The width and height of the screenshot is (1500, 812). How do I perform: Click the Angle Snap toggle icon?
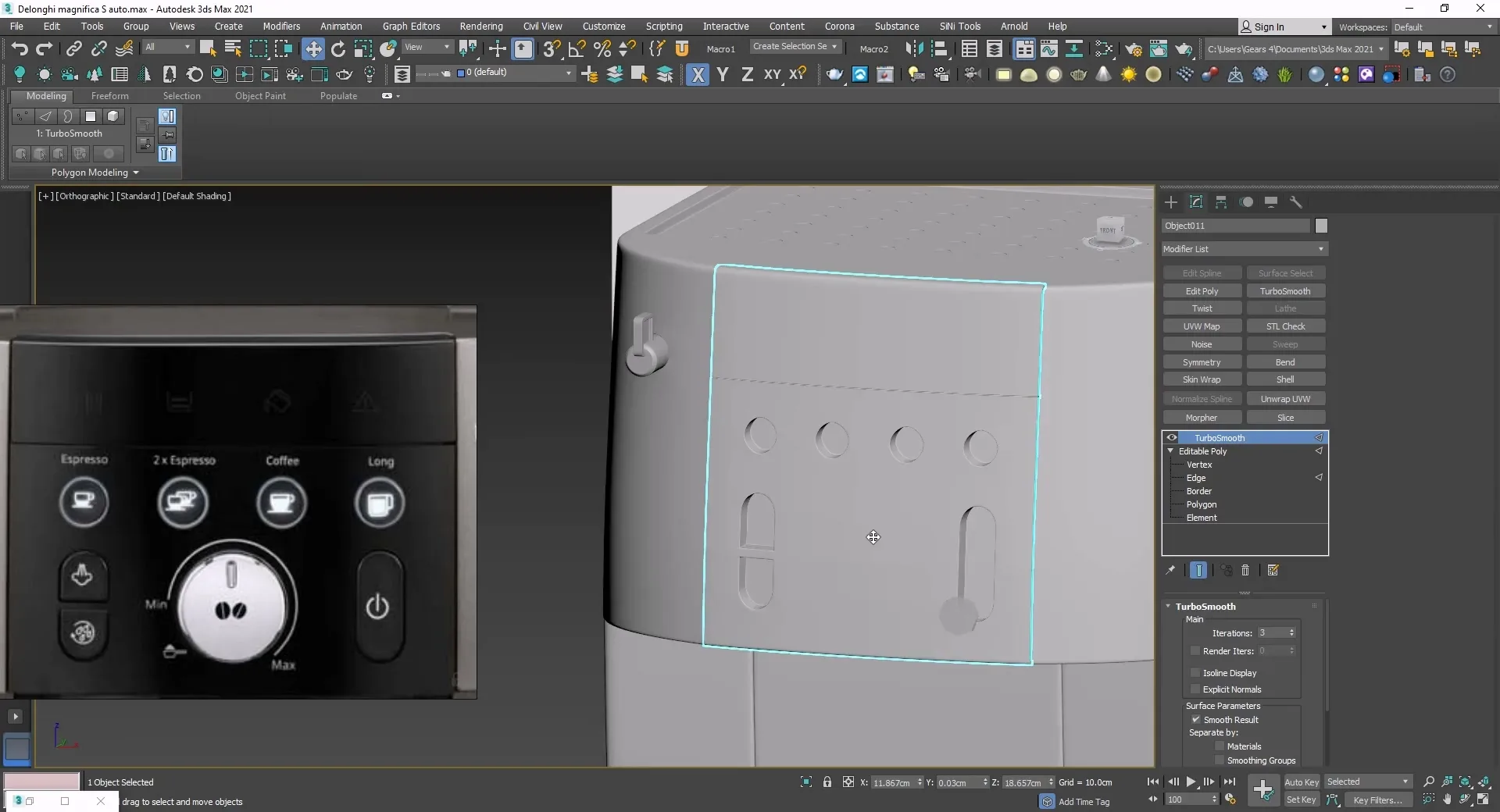point(577,48)
